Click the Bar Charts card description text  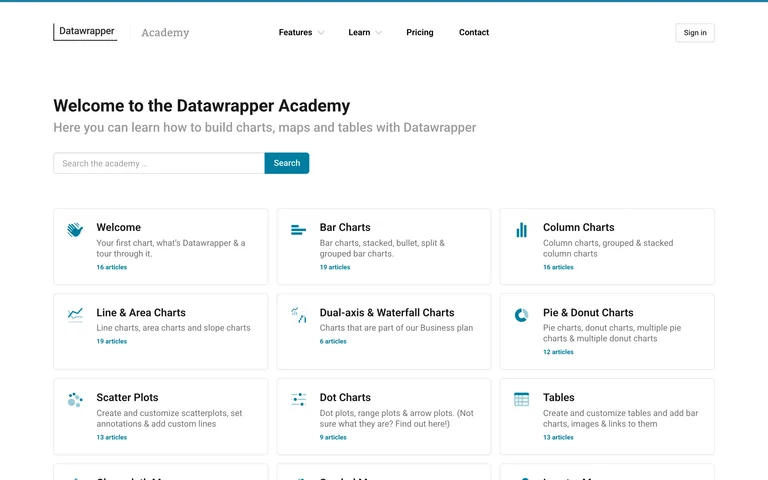pos(382,248)
